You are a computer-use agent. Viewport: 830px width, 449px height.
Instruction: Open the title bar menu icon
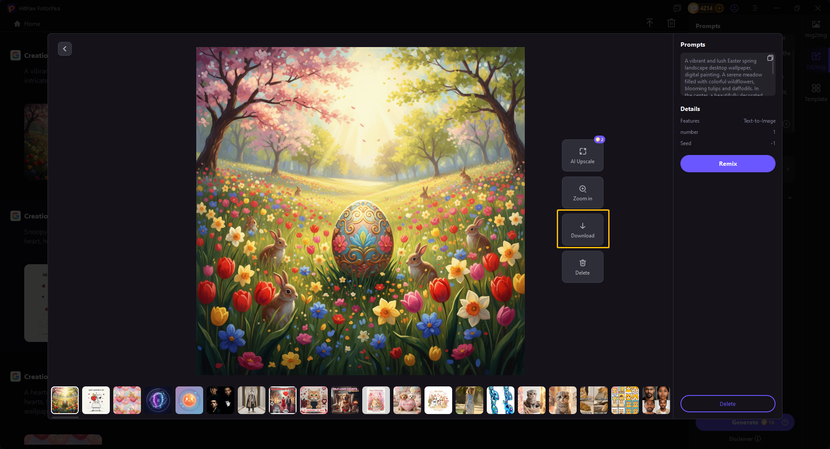pyautogui.click(x=755, y=8)
